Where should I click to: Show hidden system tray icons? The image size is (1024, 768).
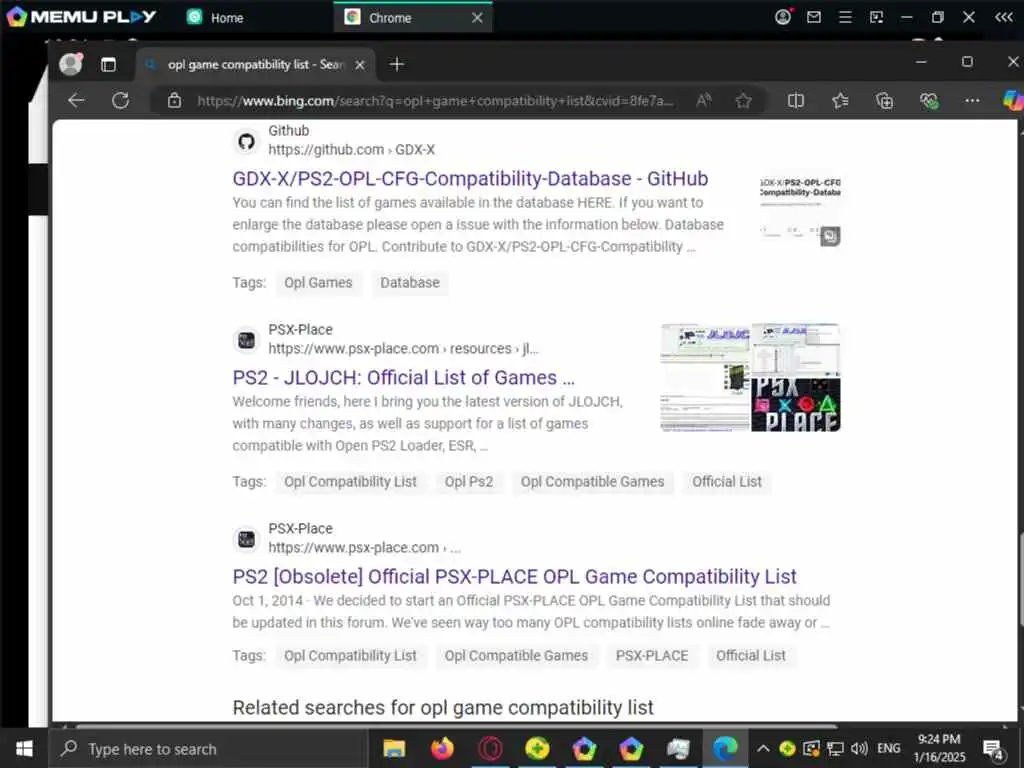(763, 748)
